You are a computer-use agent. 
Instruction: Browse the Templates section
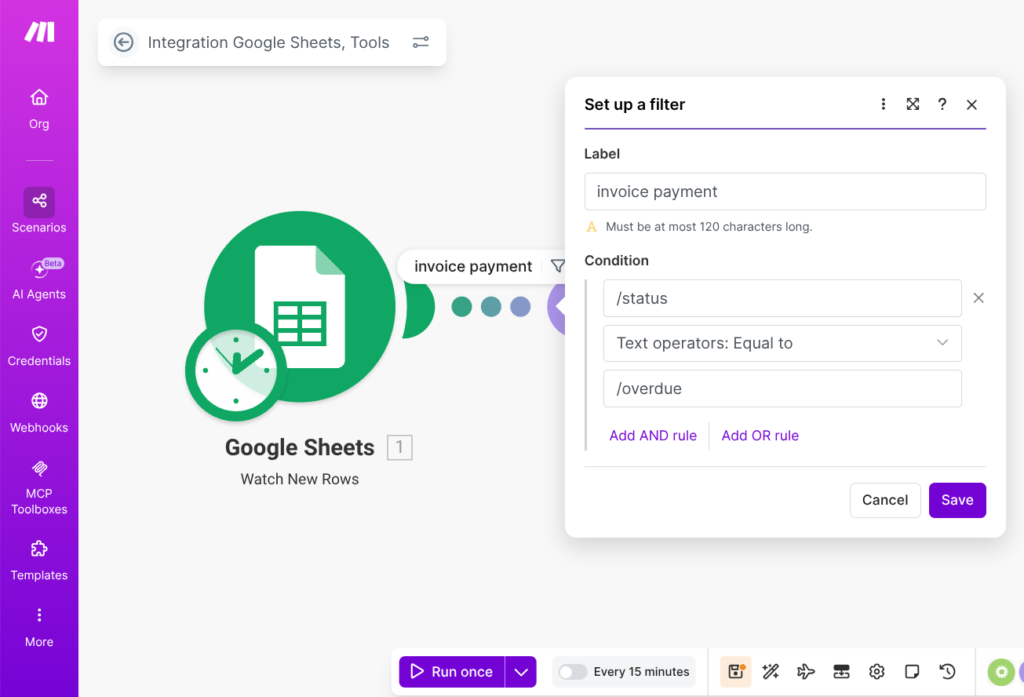click(39, 560)
